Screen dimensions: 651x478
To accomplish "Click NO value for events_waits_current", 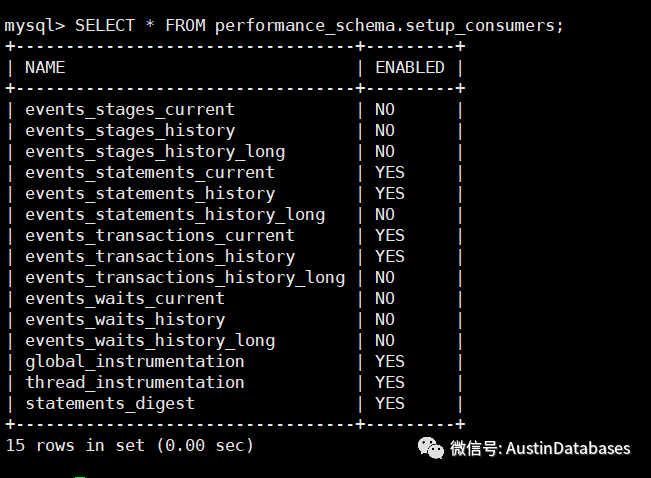I will (385, 298).
